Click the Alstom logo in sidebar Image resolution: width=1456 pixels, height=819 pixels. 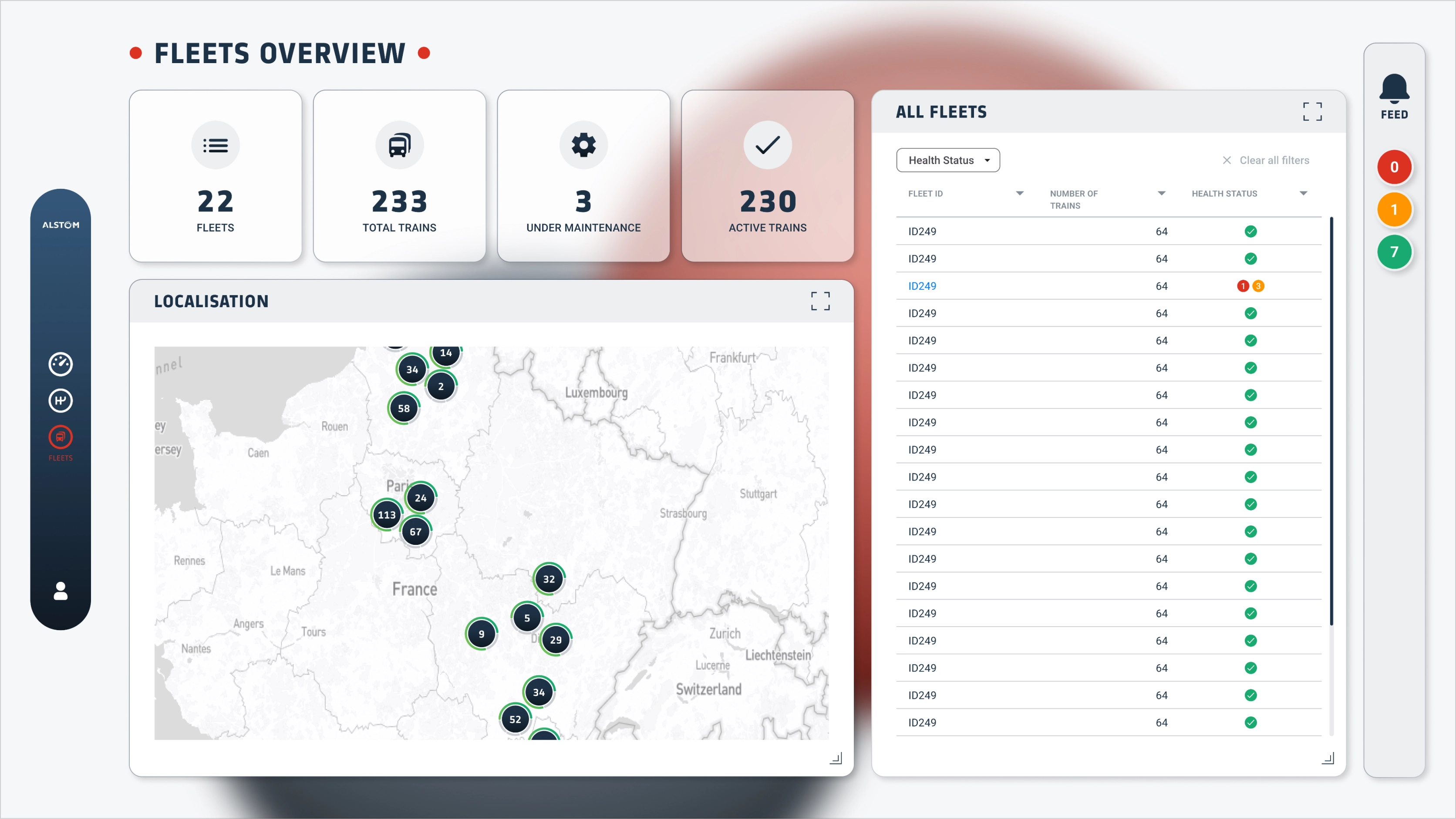coord(61,225)
